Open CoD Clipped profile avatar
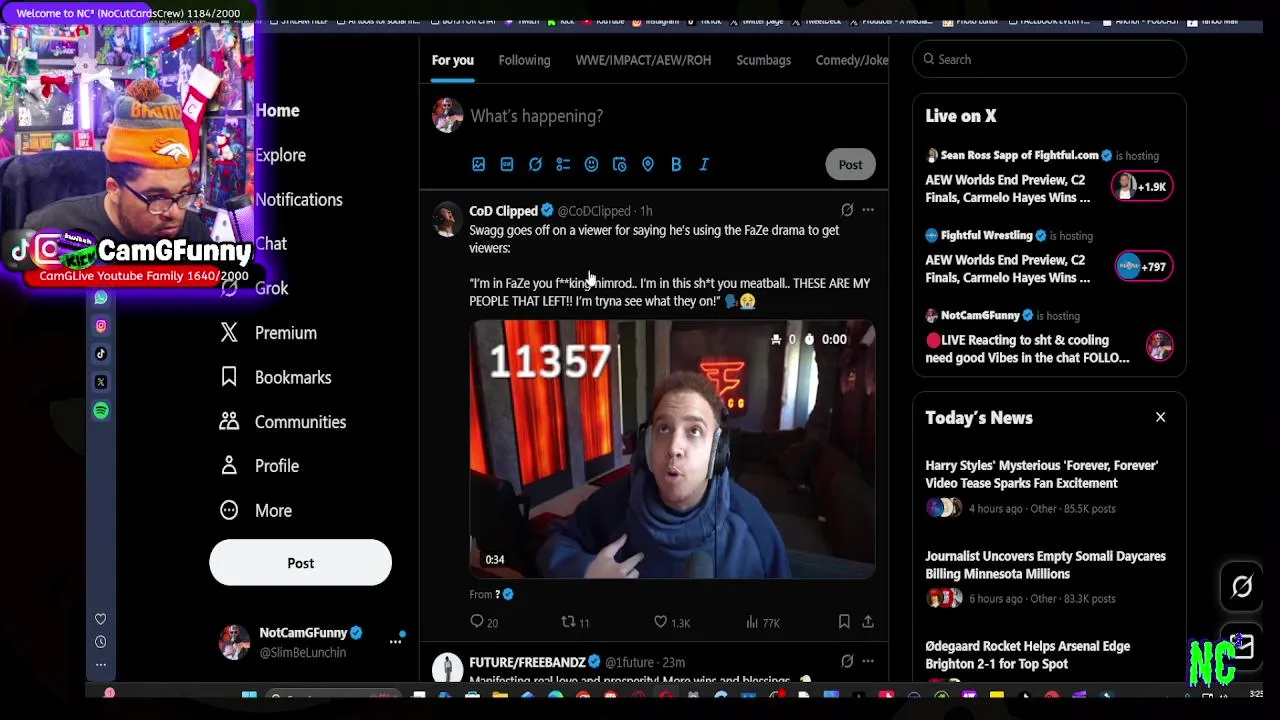The height and width of the screenshot is (720, 1280). pyautogui.click(x=447, y=218)
